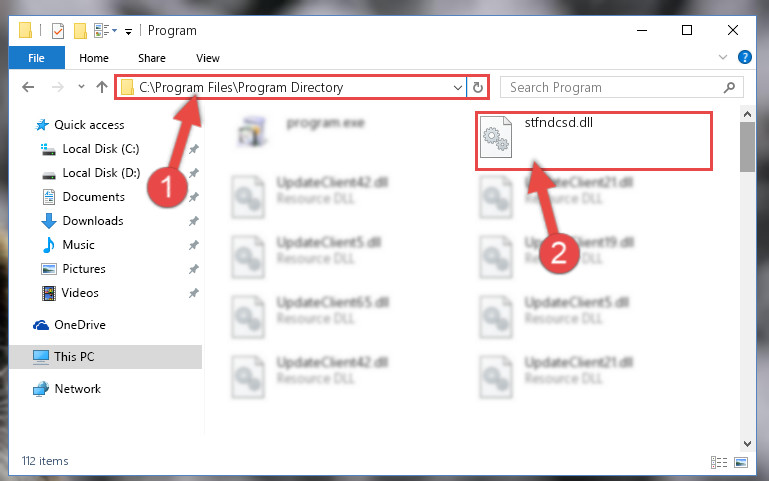Click the Search Program input field
This screenshot has width=769, height=481.
click(x=613, y=87)
